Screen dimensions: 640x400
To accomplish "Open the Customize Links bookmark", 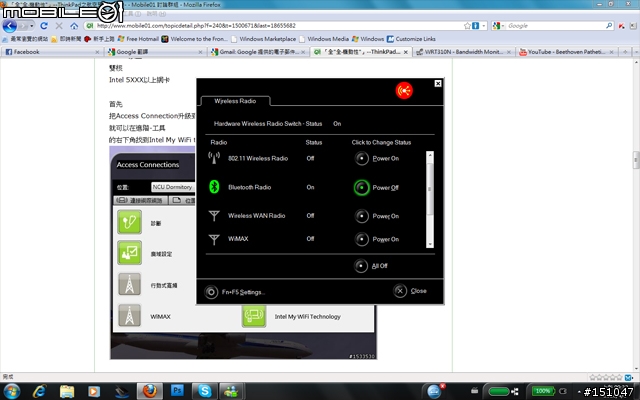I will [411, 39].
